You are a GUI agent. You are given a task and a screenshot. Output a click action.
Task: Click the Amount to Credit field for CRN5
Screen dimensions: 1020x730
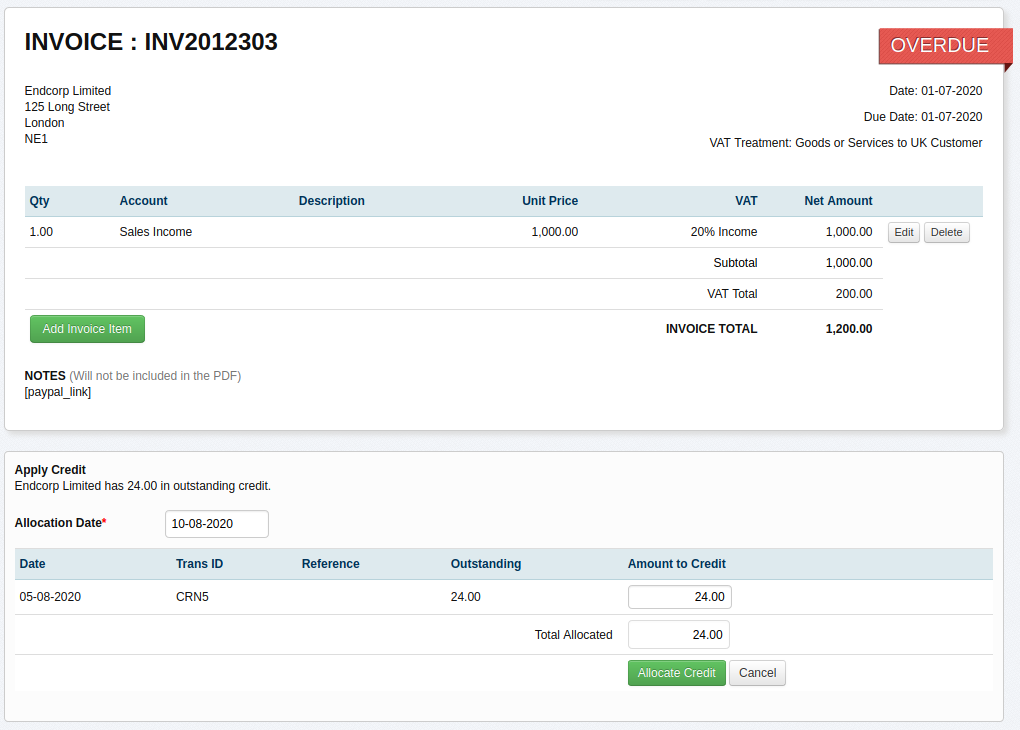(679, 597)
